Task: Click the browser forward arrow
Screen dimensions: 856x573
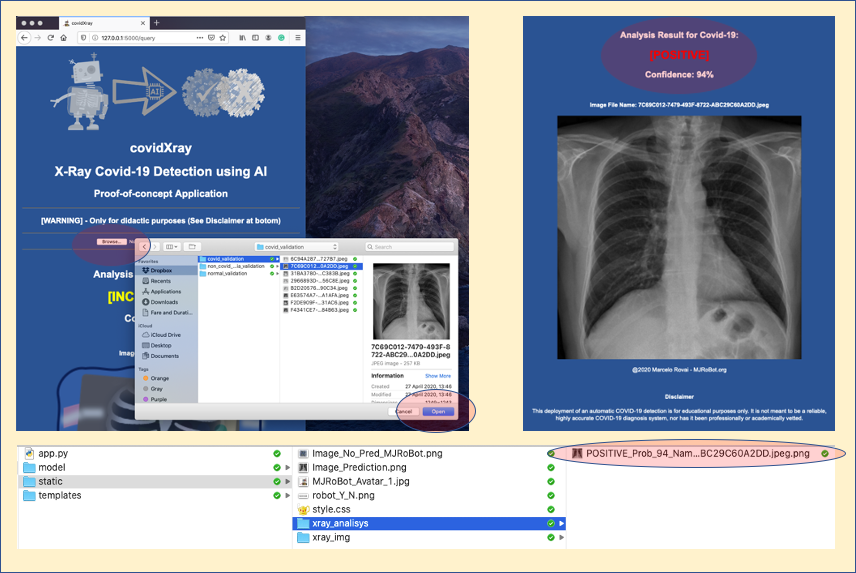Action: pyautogui.click(x=38, y=38)
